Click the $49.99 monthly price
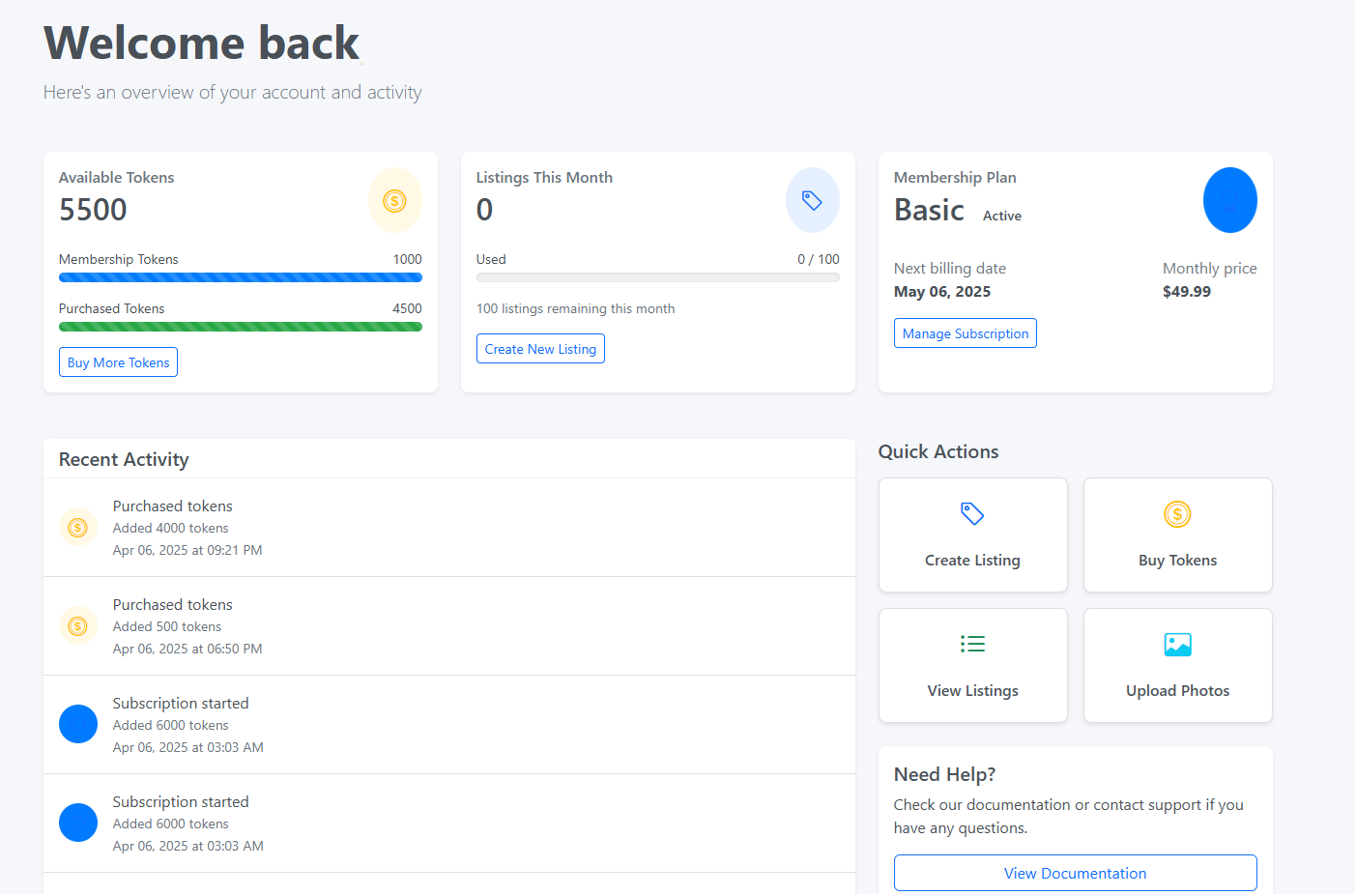This screenshot has height=896, width=1355. [1187, 292]
